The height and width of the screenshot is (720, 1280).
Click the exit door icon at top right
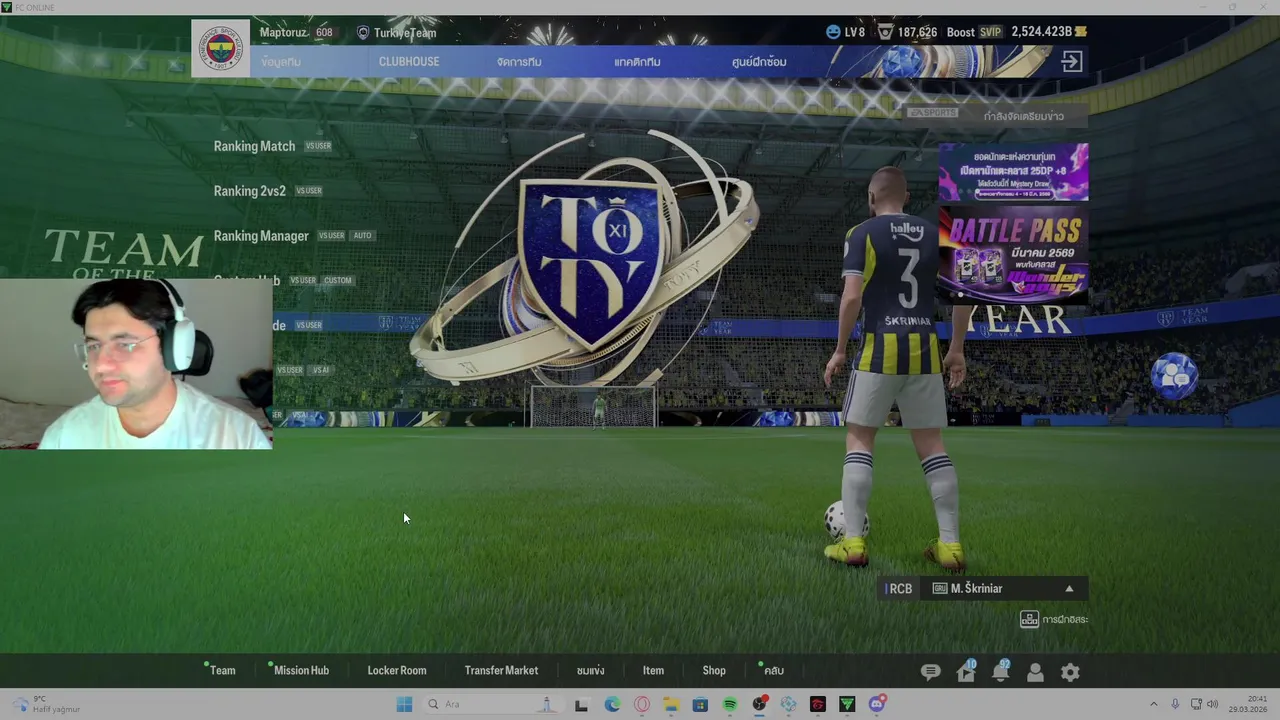[x=1071, y=62]
